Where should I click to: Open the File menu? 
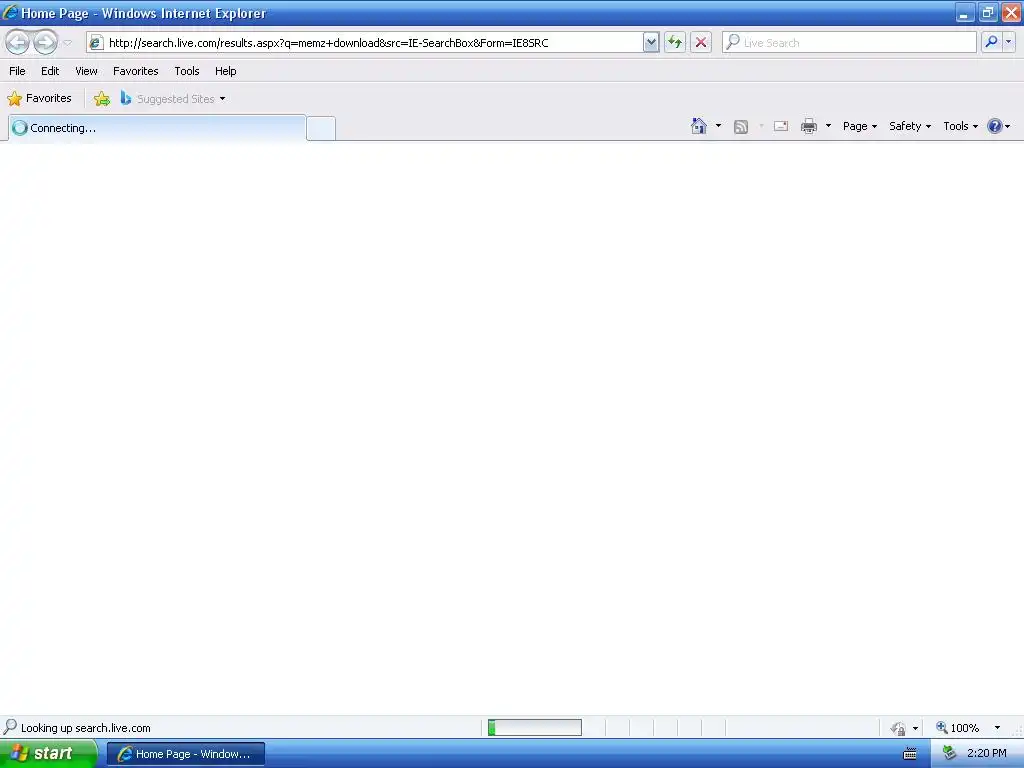click(17, 71)
